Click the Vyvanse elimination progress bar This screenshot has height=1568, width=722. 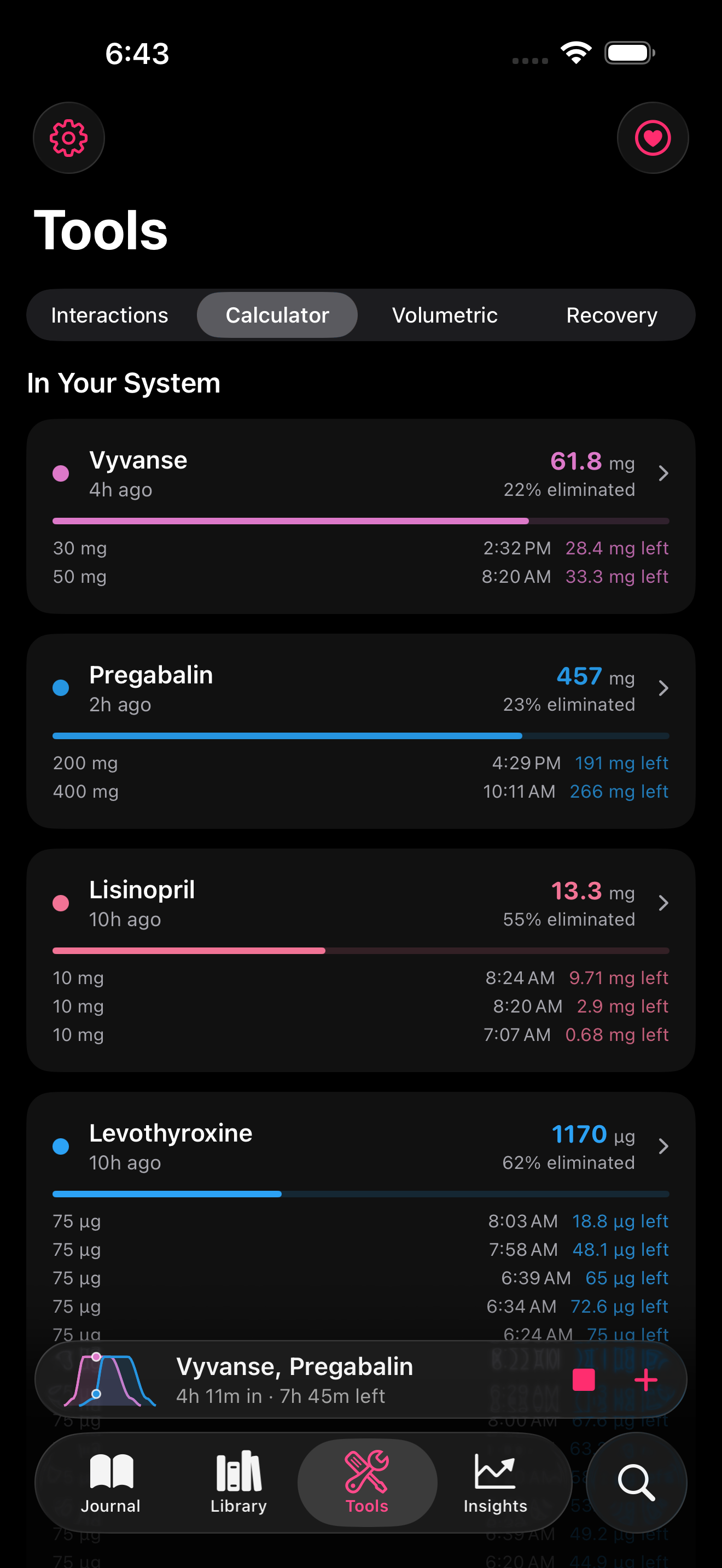[360, 521]
